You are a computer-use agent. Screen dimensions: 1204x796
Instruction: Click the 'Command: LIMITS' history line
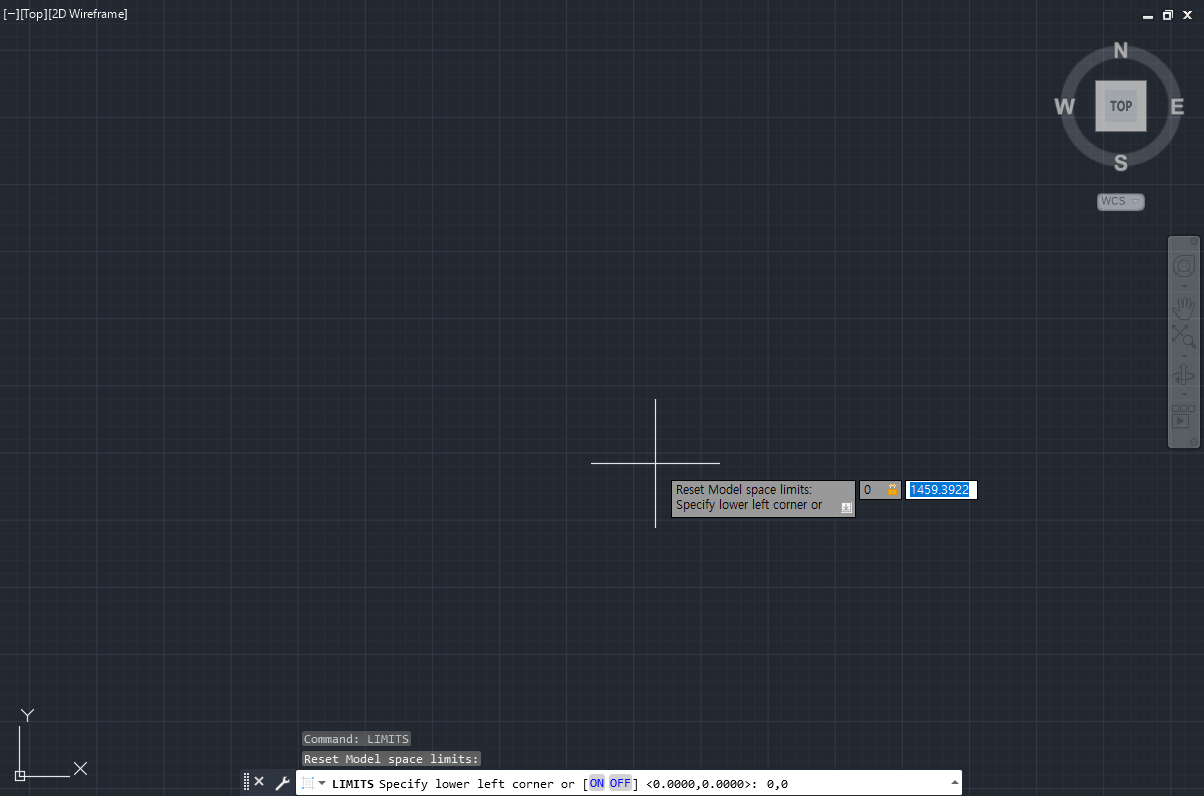point(356,739)
